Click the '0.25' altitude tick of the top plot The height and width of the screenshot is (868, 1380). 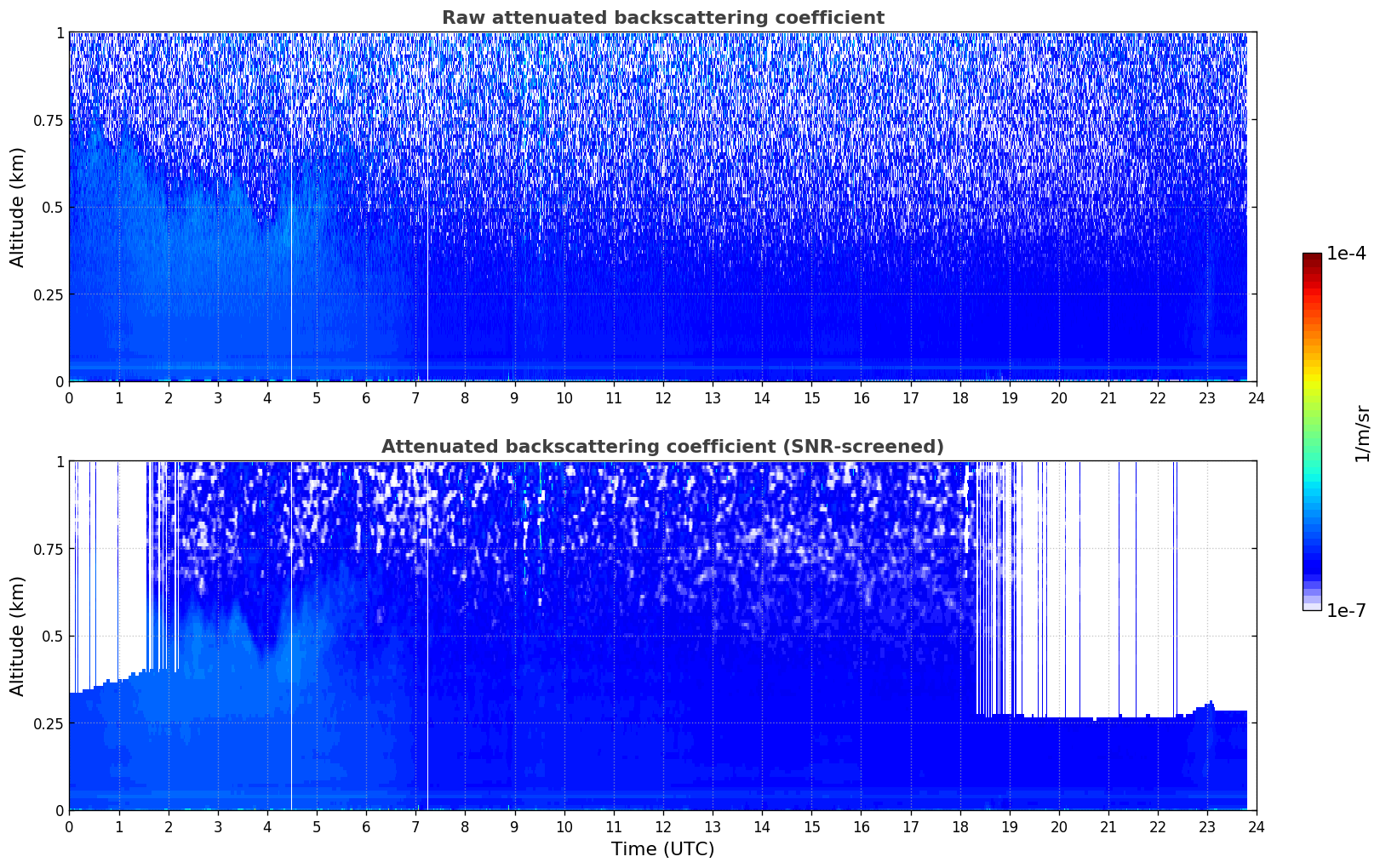(x=48, y=294)
